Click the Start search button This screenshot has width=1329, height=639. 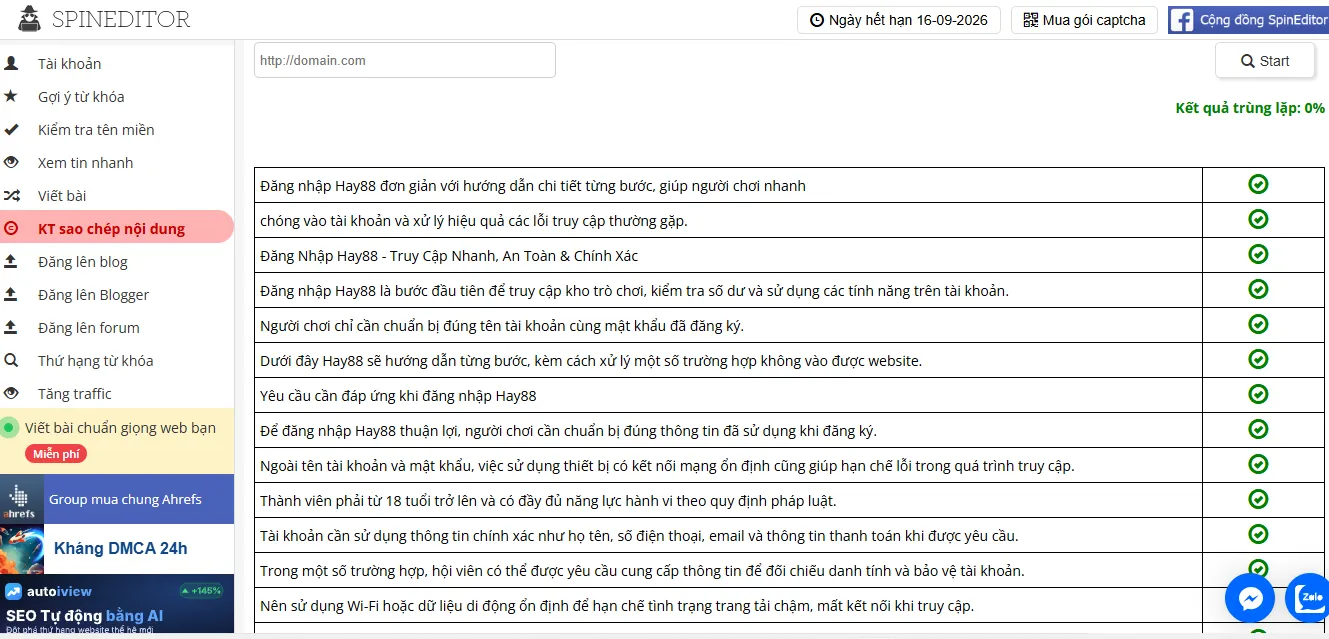point(1265,61)
